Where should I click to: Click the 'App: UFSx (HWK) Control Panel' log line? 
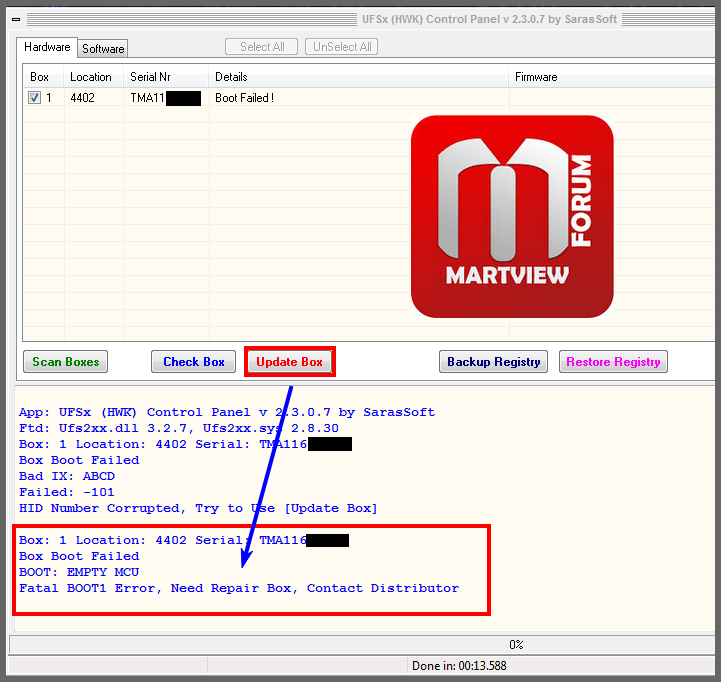click(x=227, y=412)
